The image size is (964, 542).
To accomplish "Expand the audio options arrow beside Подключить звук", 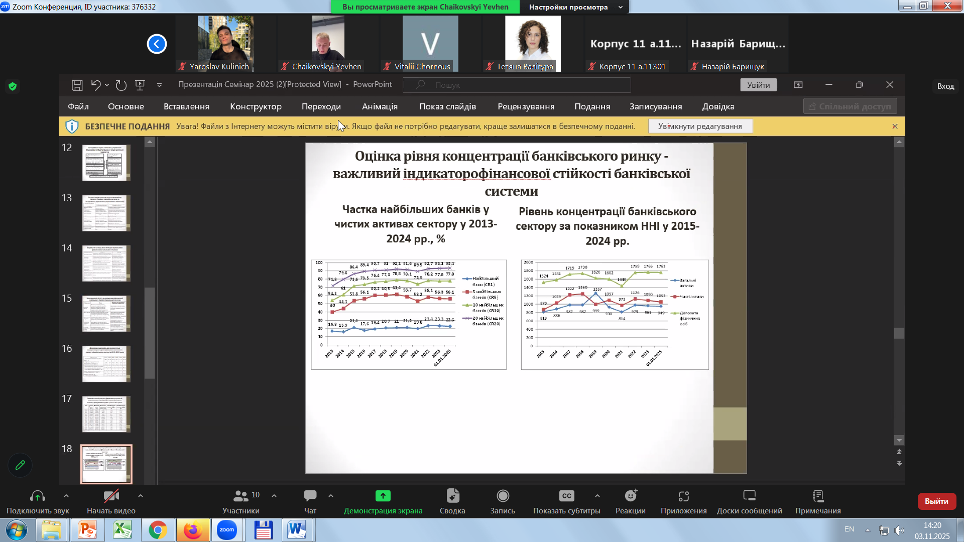I will 66,495.
